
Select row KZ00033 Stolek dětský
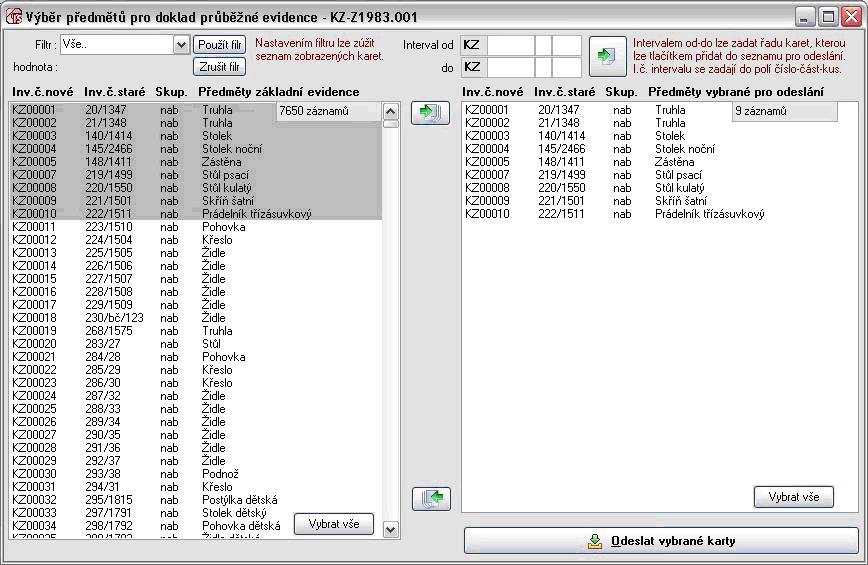(195, 513)
